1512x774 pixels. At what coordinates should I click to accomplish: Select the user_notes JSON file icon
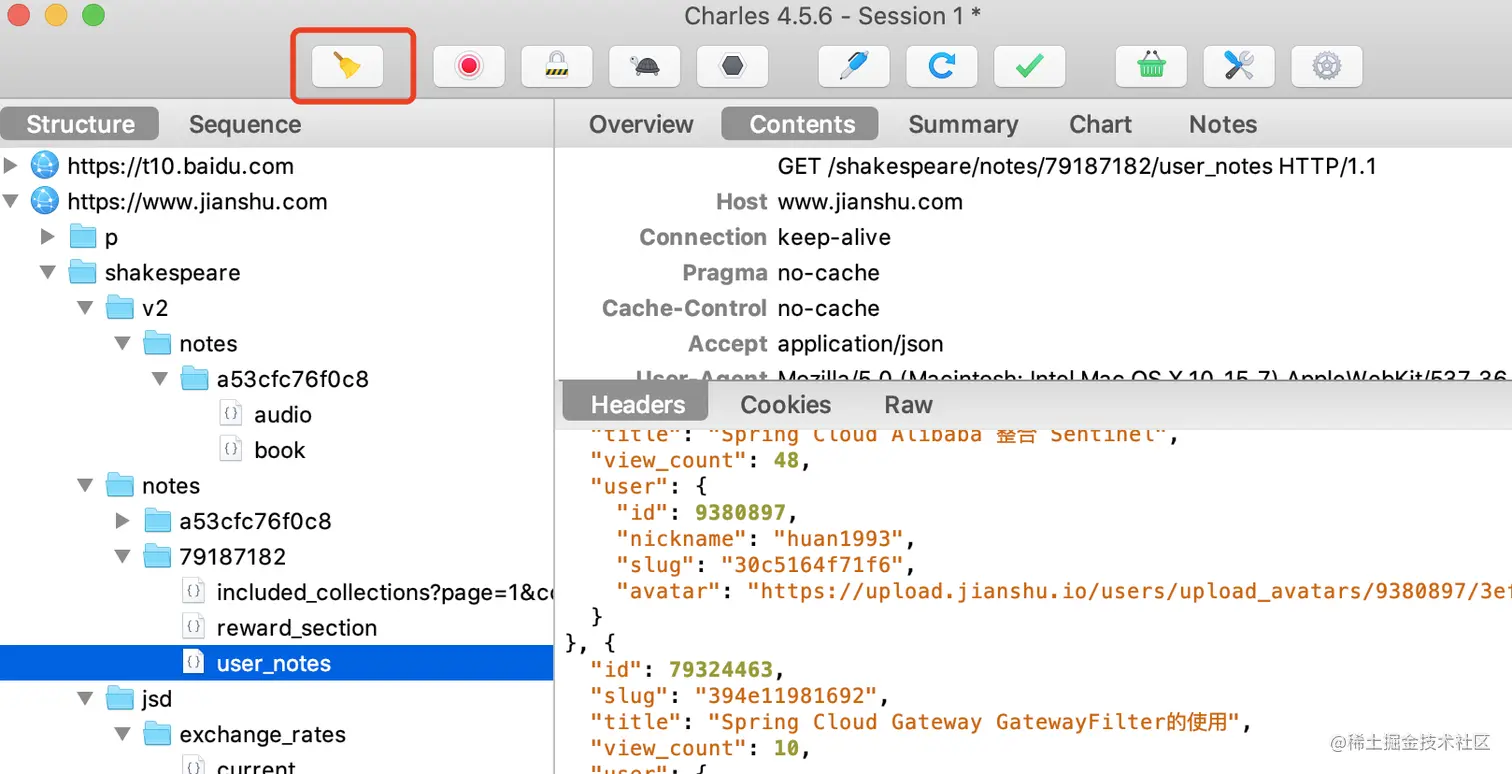(x=194, y=663)
